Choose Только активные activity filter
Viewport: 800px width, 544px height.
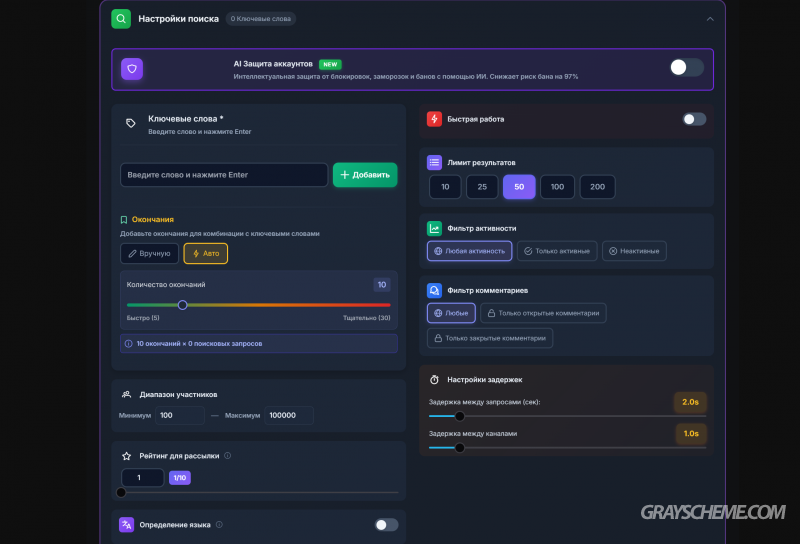(557, 251)
